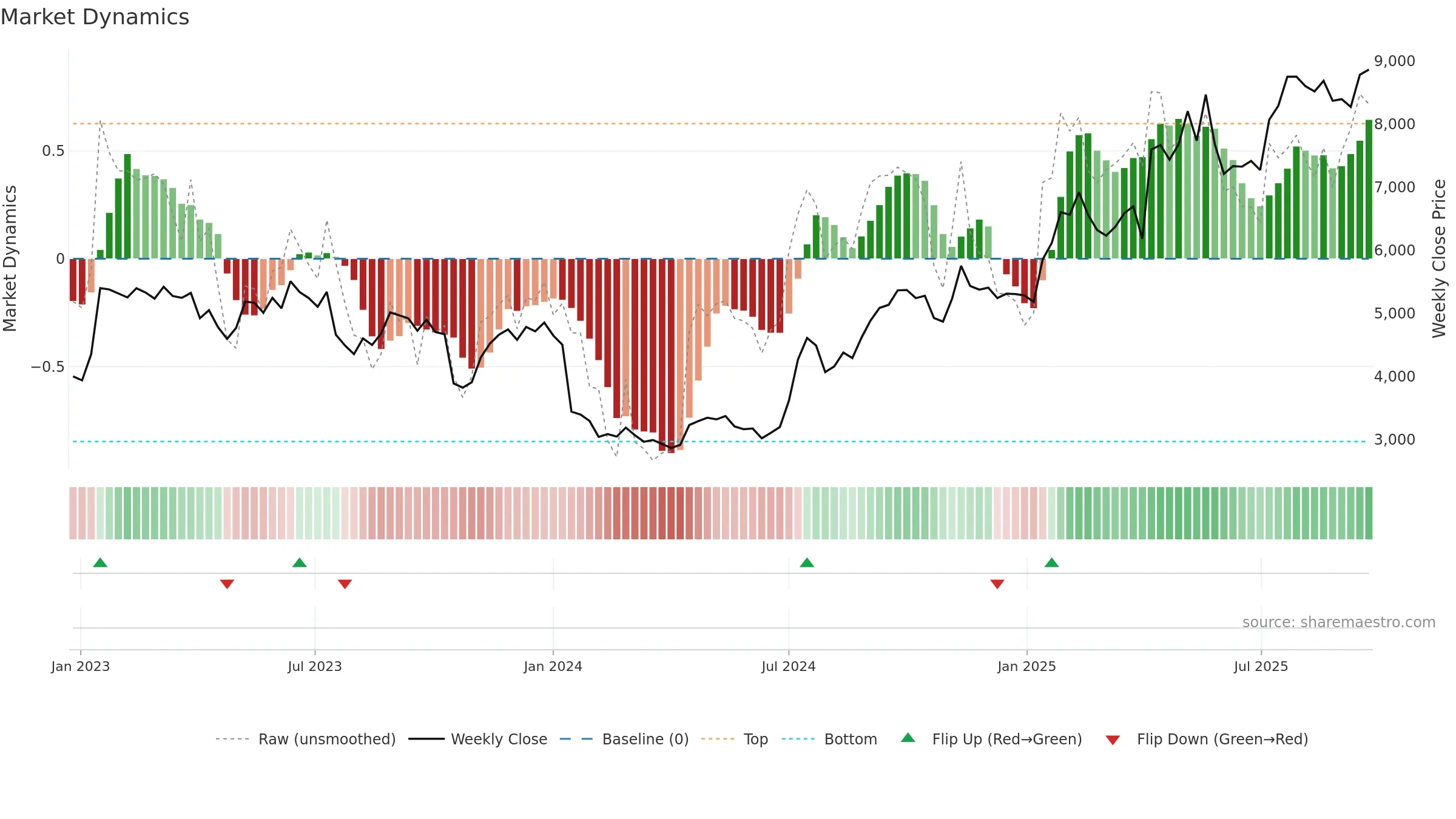Select the flip-up marker just after Jul 2024
Viewport: 1456px width, 819px height.
click(807, 562)
